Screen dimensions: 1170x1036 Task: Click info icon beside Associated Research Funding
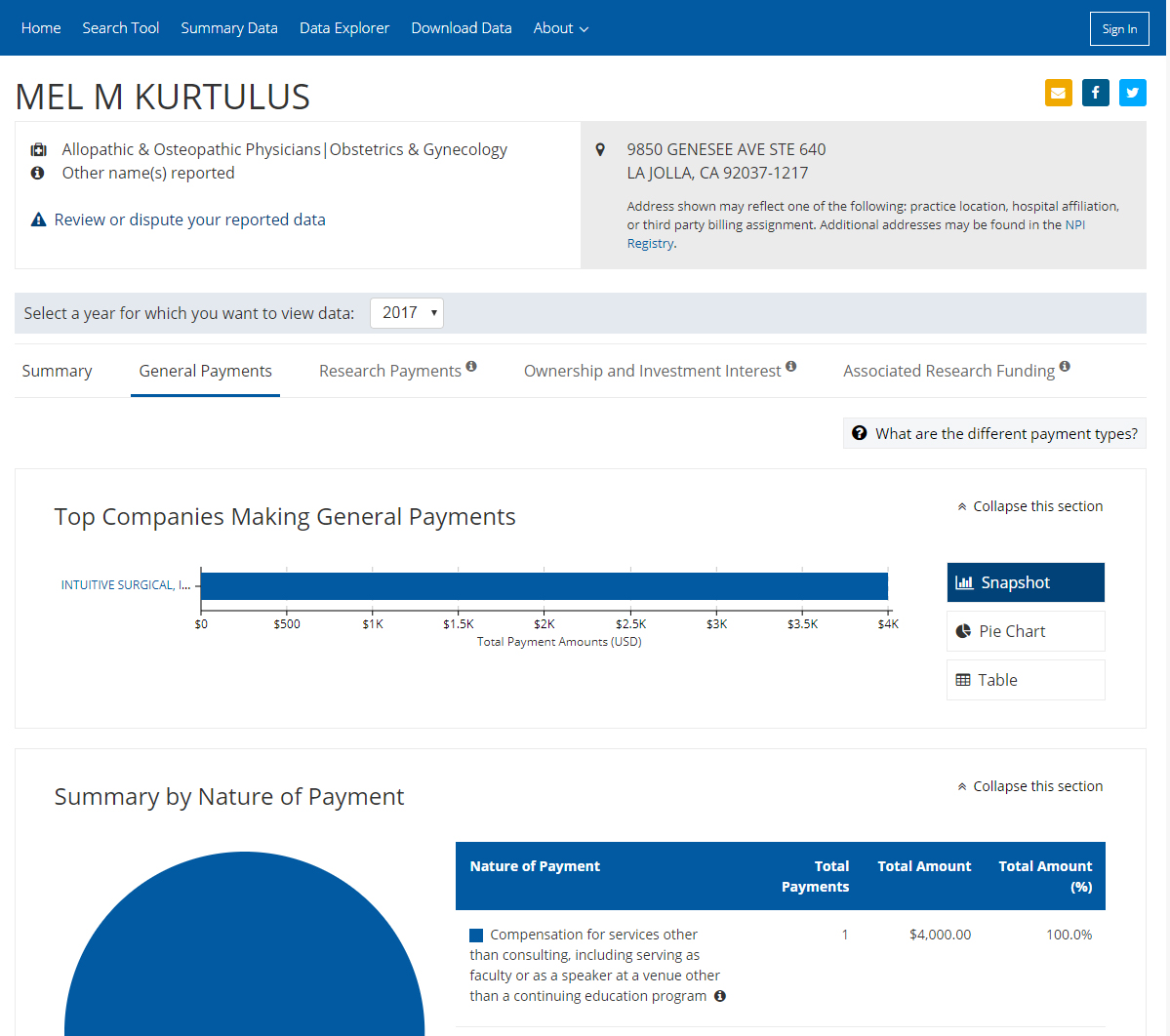(x=1065, y=367)
